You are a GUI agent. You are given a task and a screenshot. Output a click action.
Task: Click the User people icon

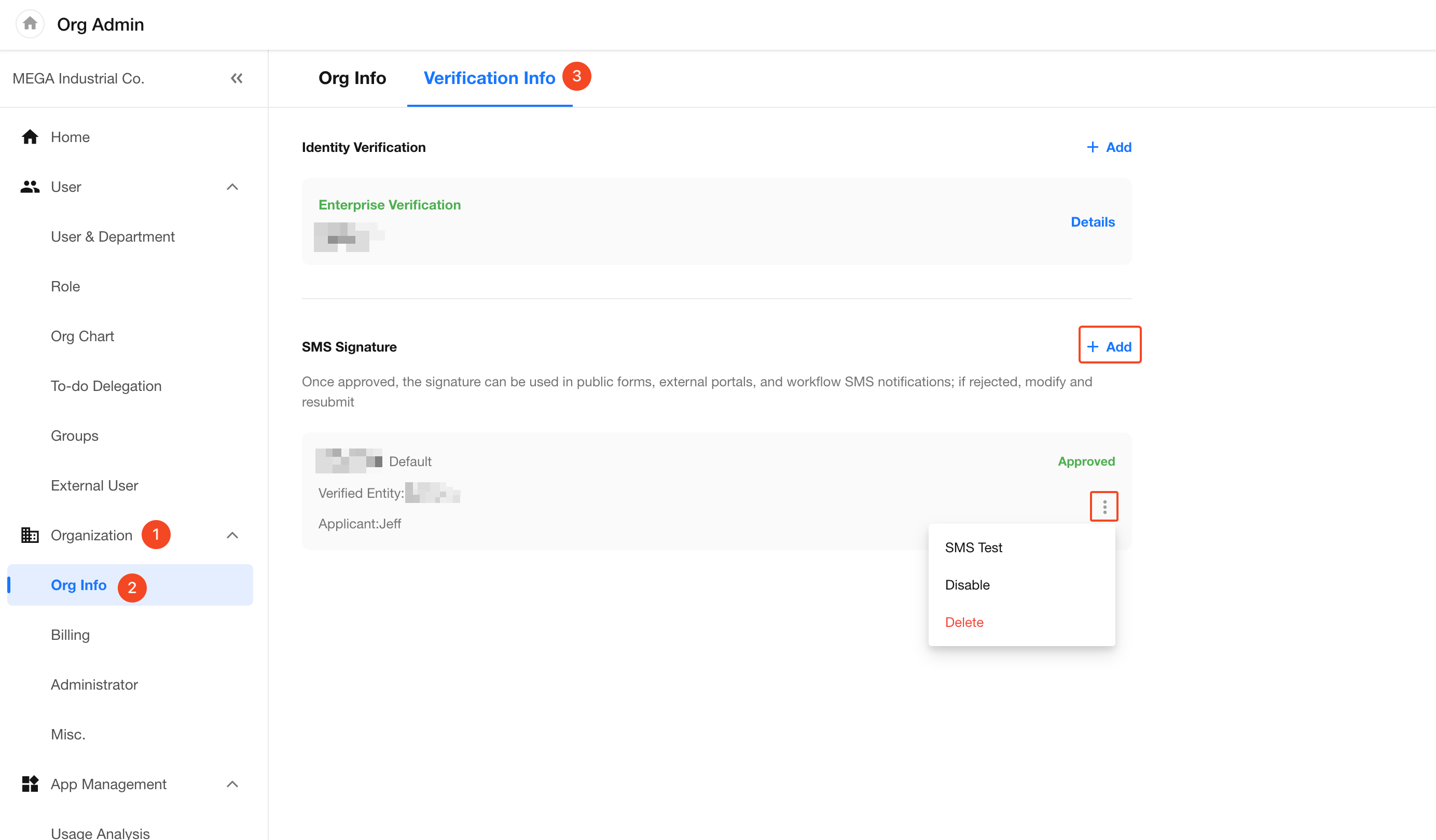click(x=30, y=187)
